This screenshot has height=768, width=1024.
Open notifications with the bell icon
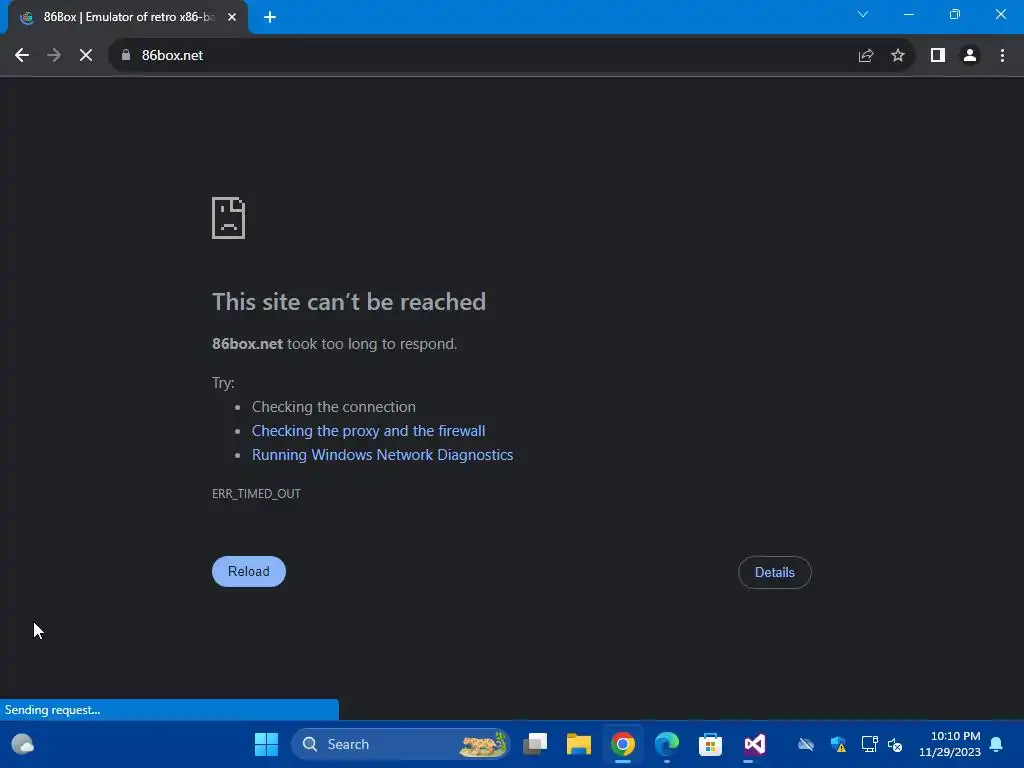tap(997, 744)
